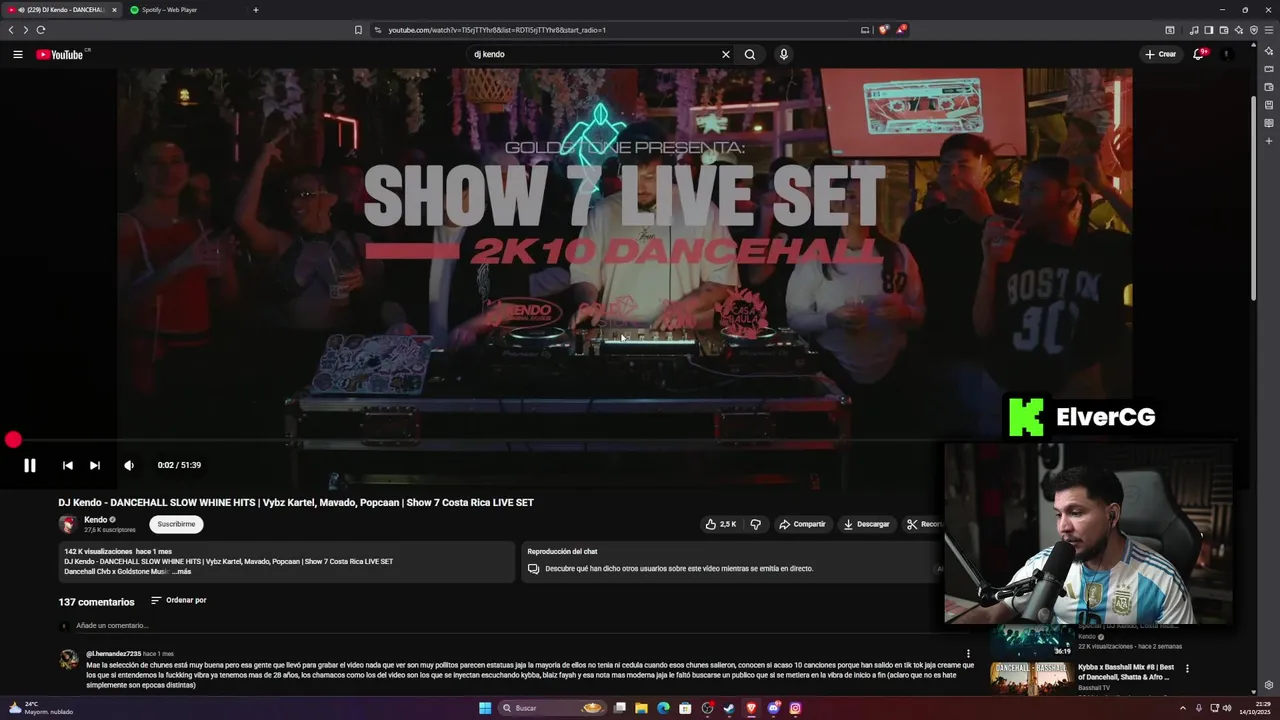Open the browser main hamburger menu
Image resolution: width=1280 pixels, height=720 pixels.
[1269, 30]
